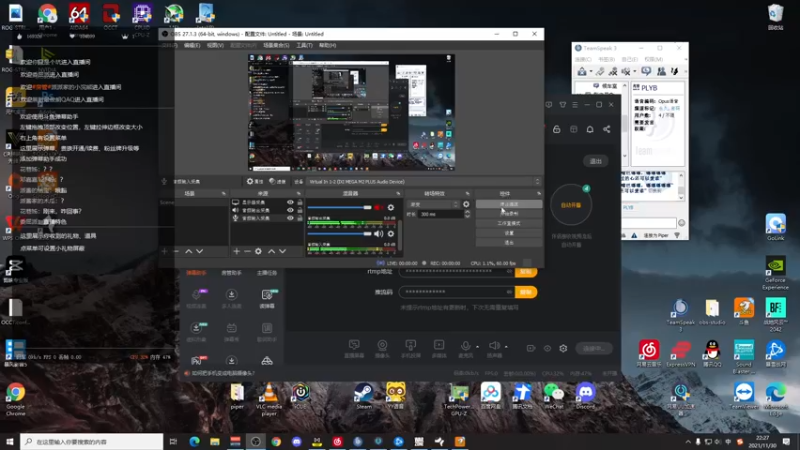Mute the second mixer channel speaker
The height and width of the screenshot is (450, 800).
tap(378, 234)
